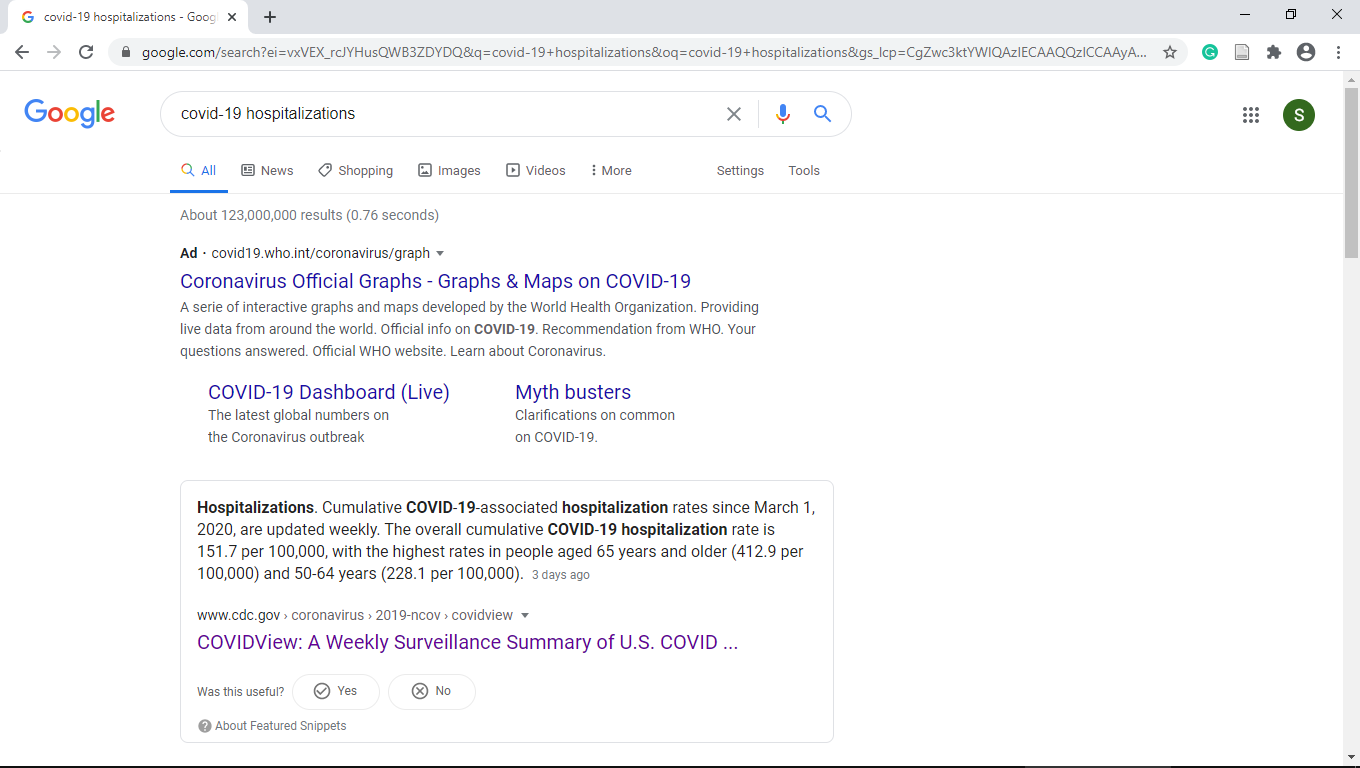Open the Google apps grid
This screenshot has width=1360, height=768.
[1250, 115]
